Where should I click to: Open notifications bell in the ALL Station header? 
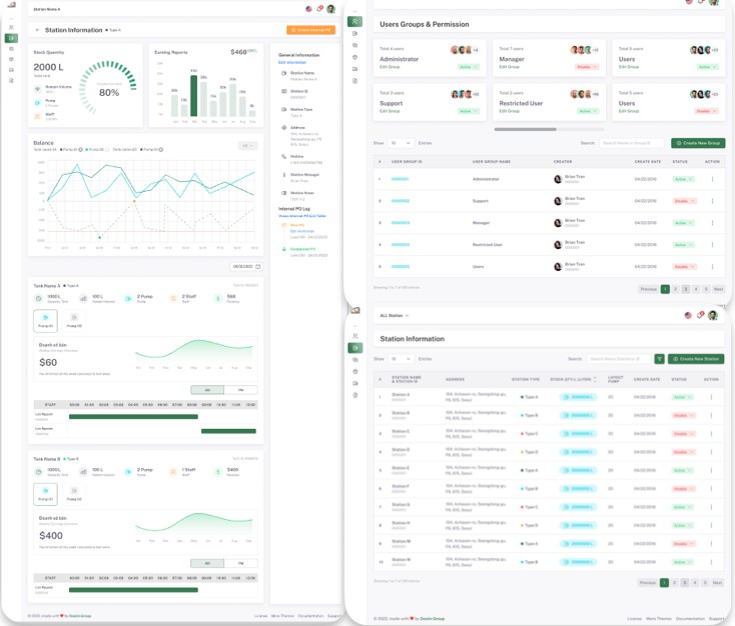(x=701, y=315)
